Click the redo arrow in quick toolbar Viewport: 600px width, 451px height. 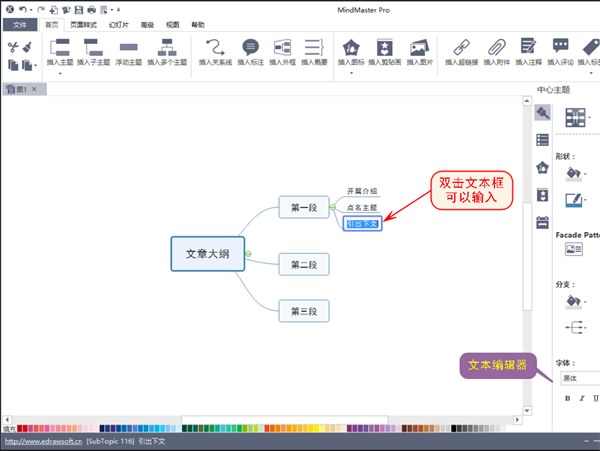point(41,10)
